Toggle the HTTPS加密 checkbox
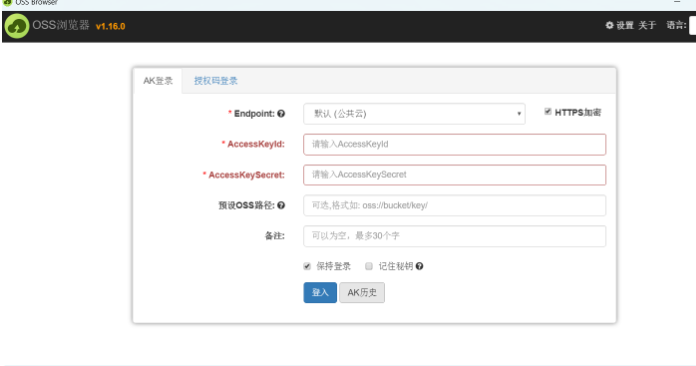Image resolution: width=696 pixels, height=366 pixels. pyautogui.click(x=548, y=112)
